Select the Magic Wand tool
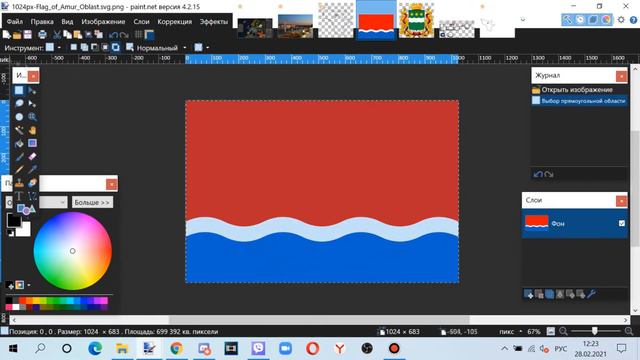Screen dimensions: 640x360 tap(19, 130)
